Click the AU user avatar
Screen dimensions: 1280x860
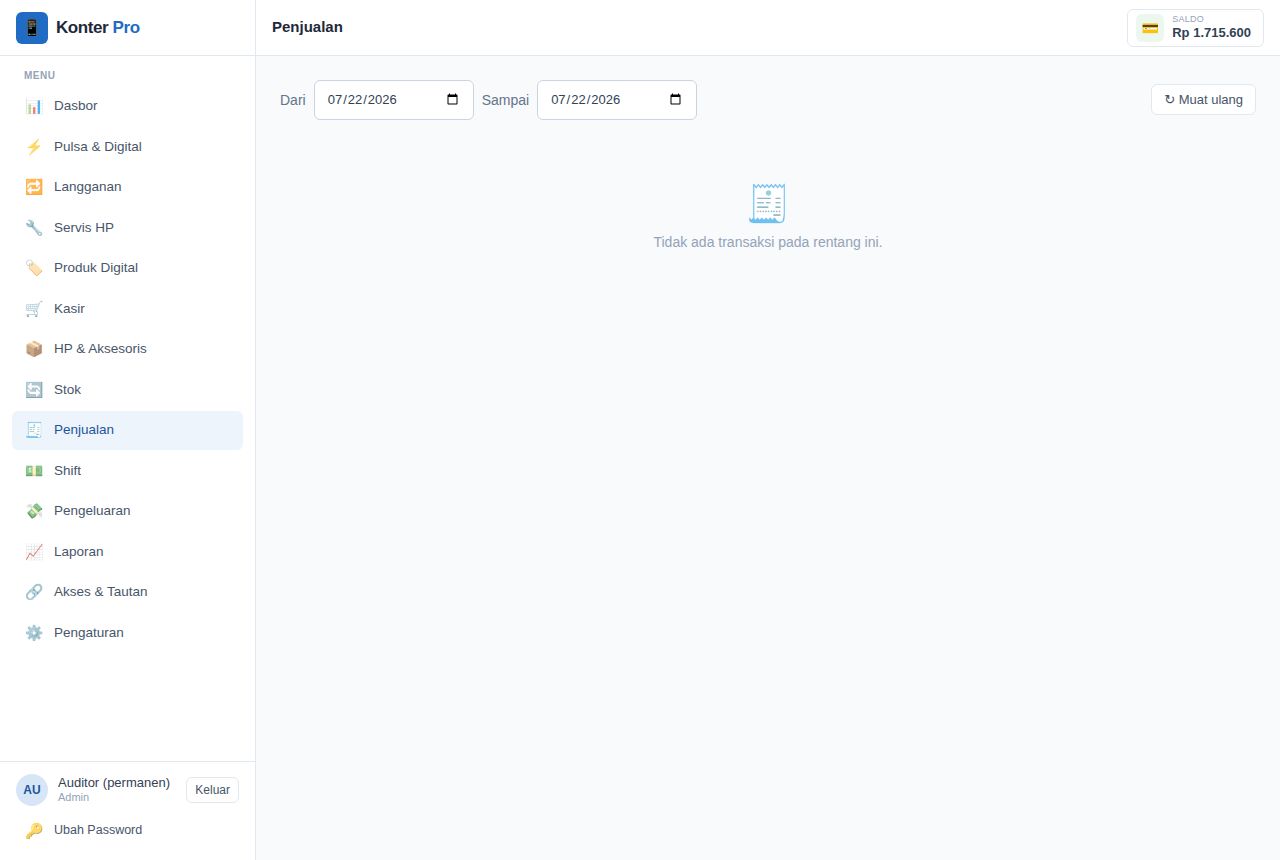click(x=32, y=790)
